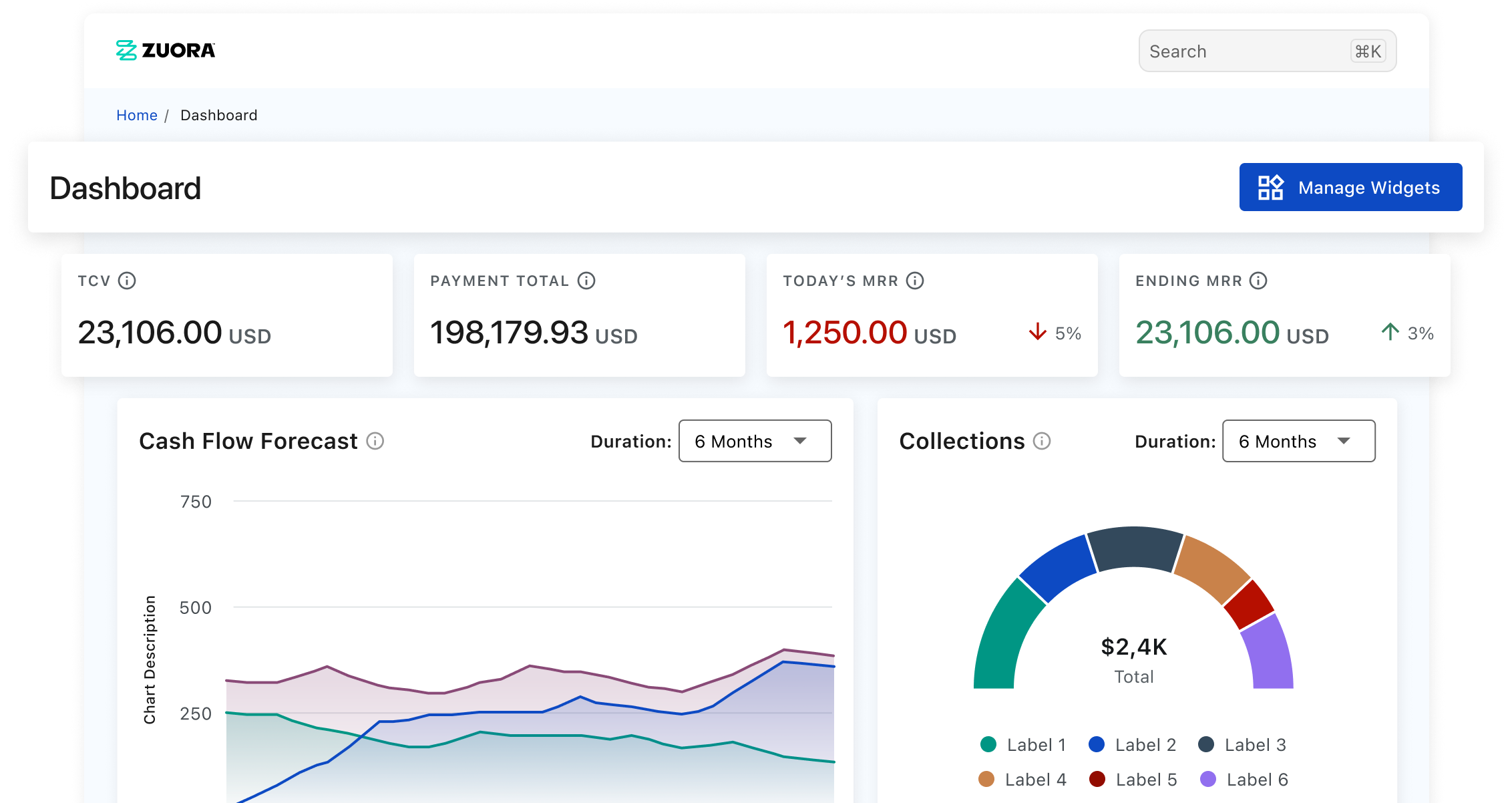
Task: Open Collections duration dropdown
Action: click(1298, 441)
